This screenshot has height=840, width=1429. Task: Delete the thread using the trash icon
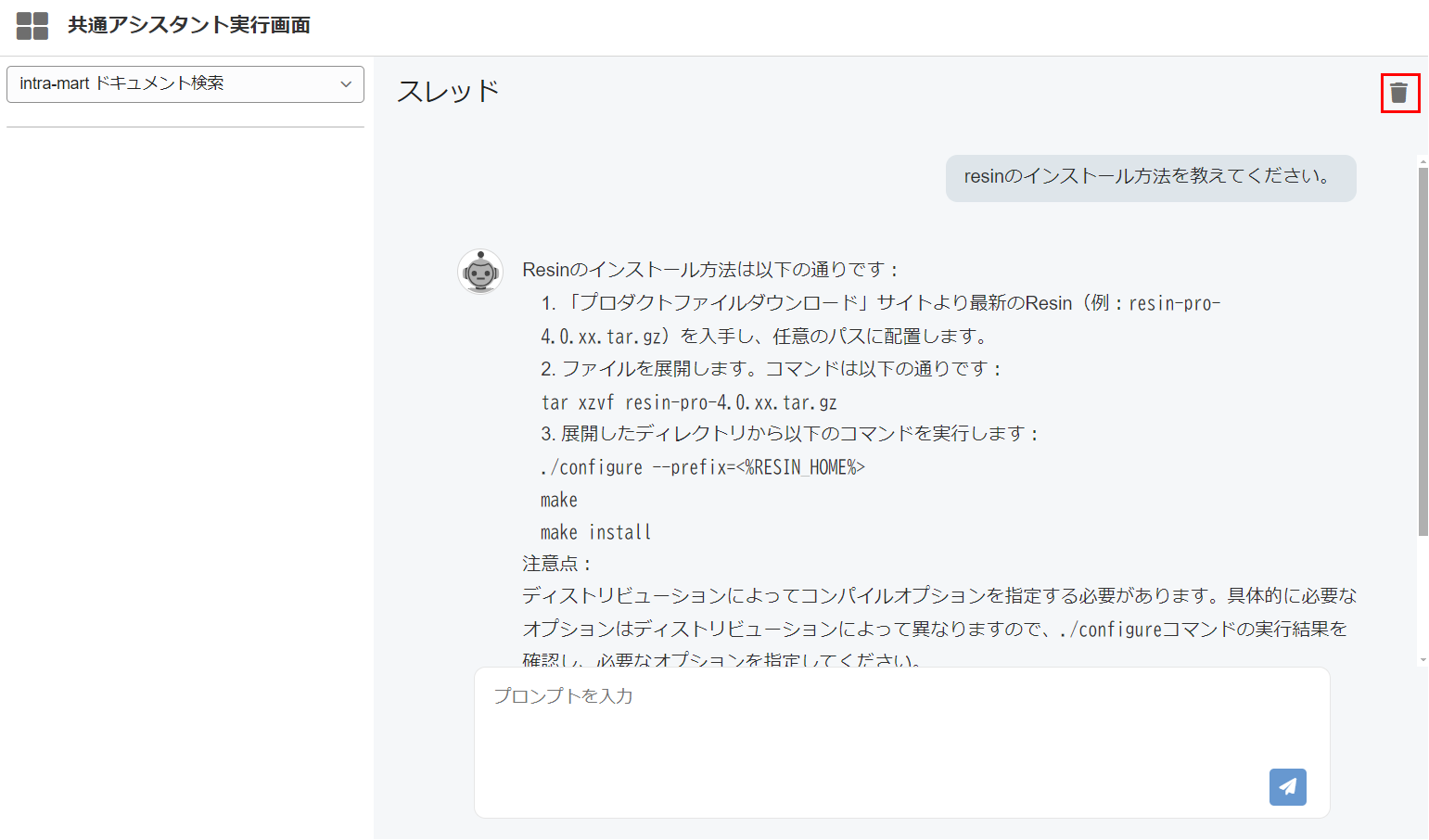[x=1400, y=93]
